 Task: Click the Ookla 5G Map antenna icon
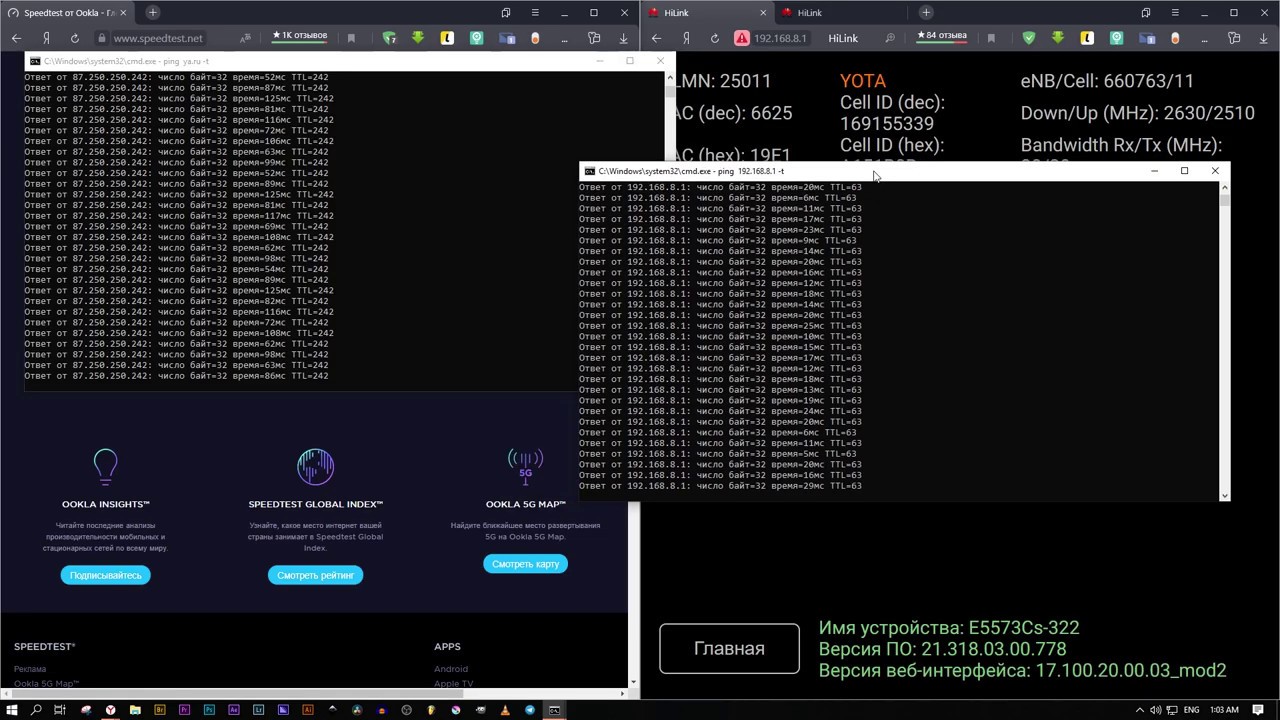click(x=525, y=466)
